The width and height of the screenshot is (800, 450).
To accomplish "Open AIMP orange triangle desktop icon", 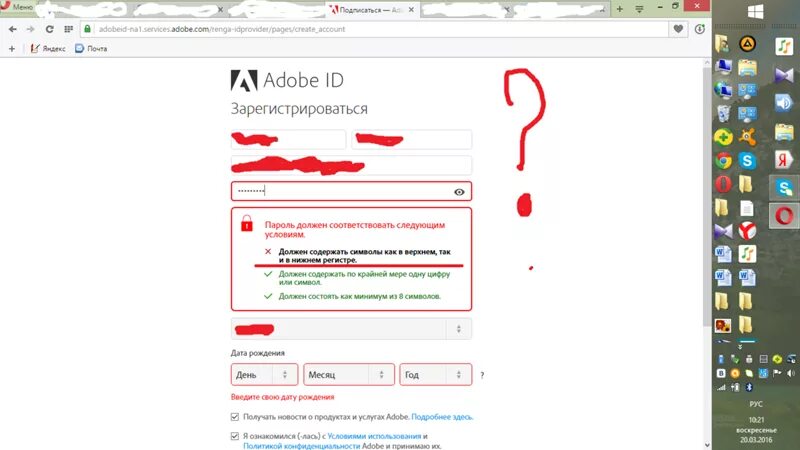I will [x=747, y=44].
